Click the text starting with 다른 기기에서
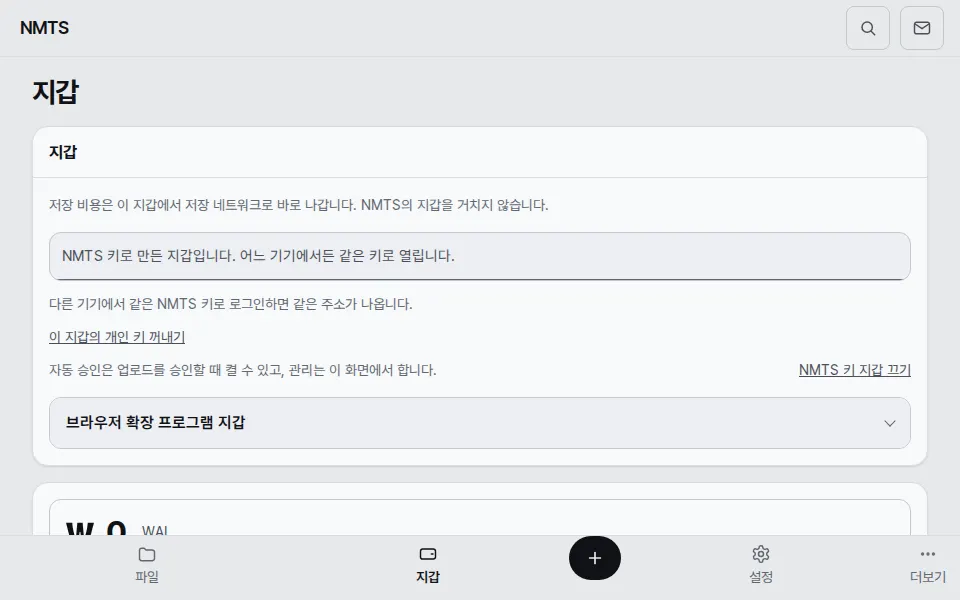The height and width of the screenshot is (600, 960). pyautogui.click(x=231, y=304)
